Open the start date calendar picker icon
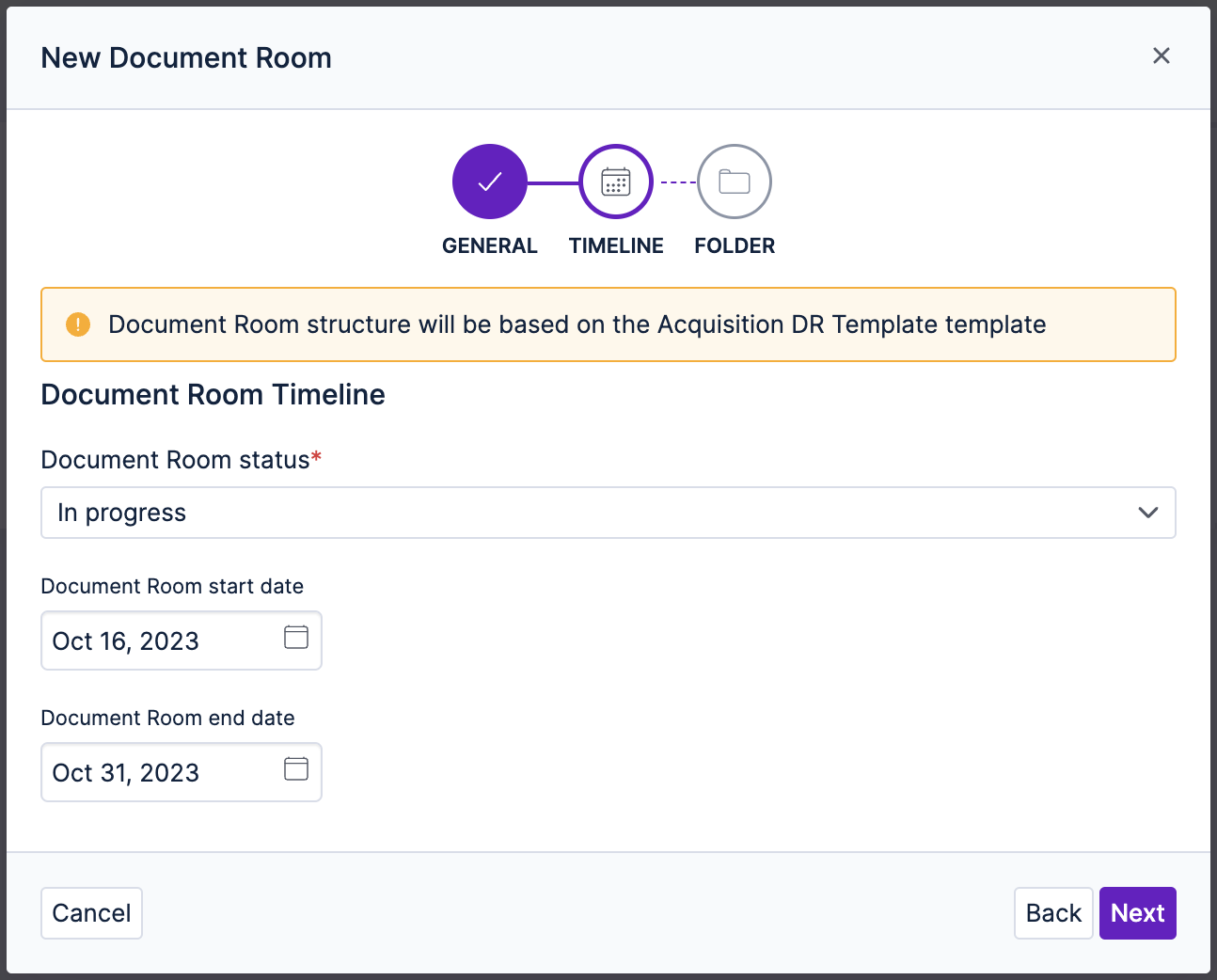This screenshot has width=1217, height=980. (295, 639)
